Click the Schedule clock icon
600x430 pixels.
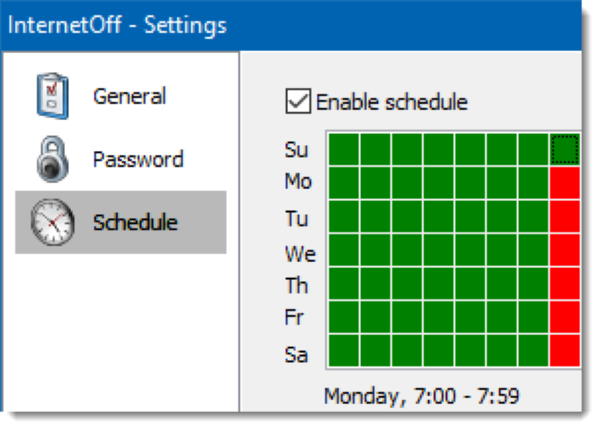[x=50, y=222]
